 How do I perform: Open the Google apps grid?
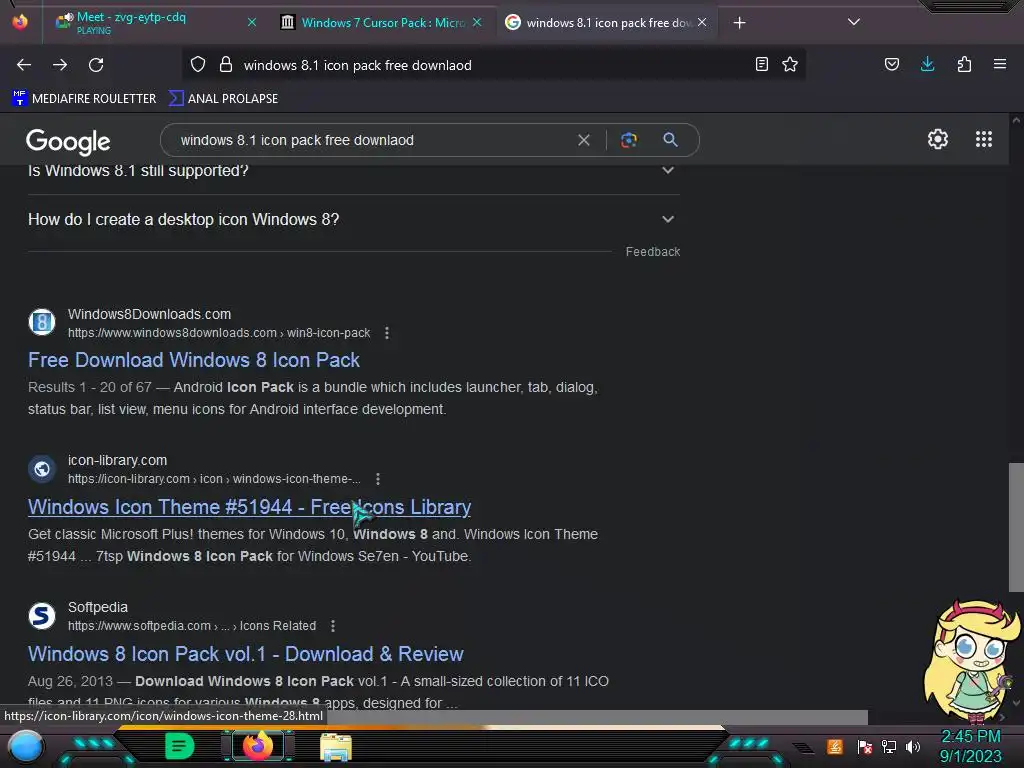pyautogui.click(x=984, y=139)
